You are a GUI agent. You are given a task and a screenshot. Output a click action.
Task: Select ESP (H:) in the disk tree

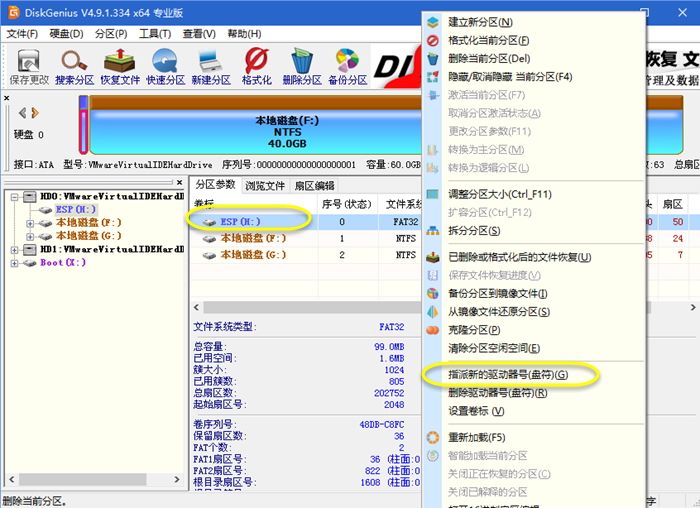[75, 209]
